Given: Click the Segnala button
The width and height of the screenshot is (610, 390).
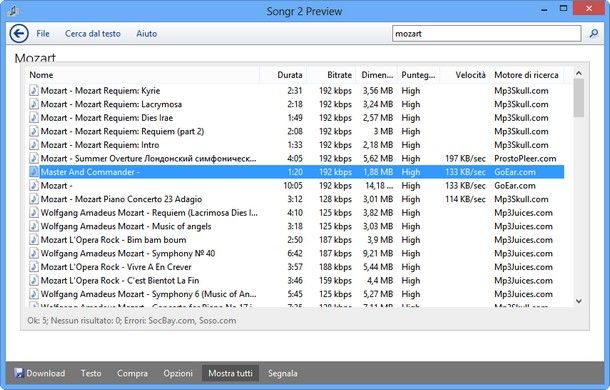Looking at the screenshot, I should coord(282,373).
